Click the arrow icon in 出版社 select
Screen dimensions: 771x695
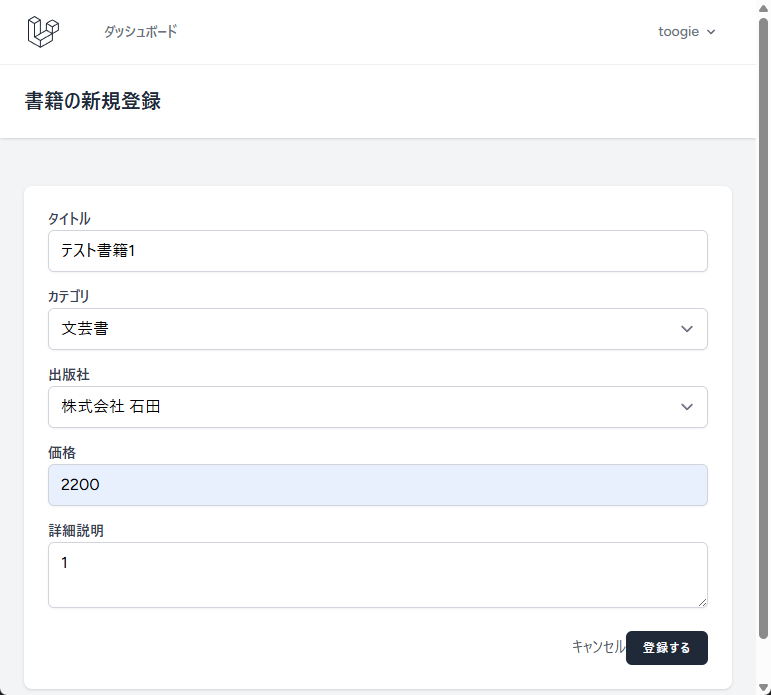(x=686, y=407)
